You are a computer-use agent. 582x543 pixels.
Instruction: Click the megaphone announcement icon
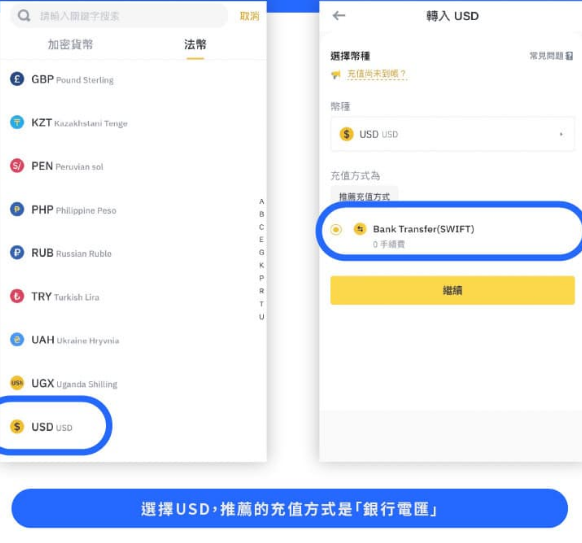pyautogui.click(x=336, y=75)
